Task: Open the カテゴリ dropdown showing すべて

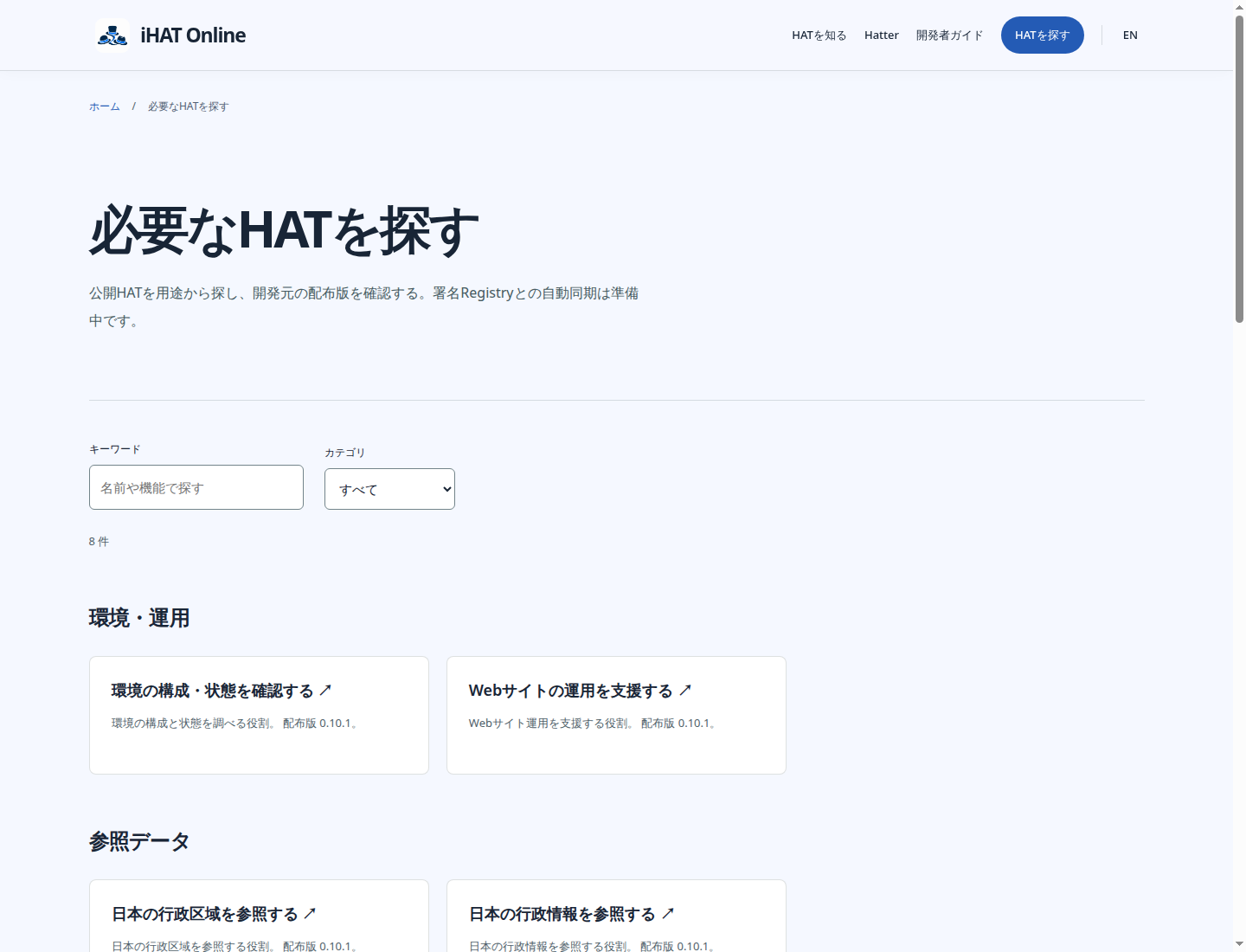Action: [x=389, y=489]
